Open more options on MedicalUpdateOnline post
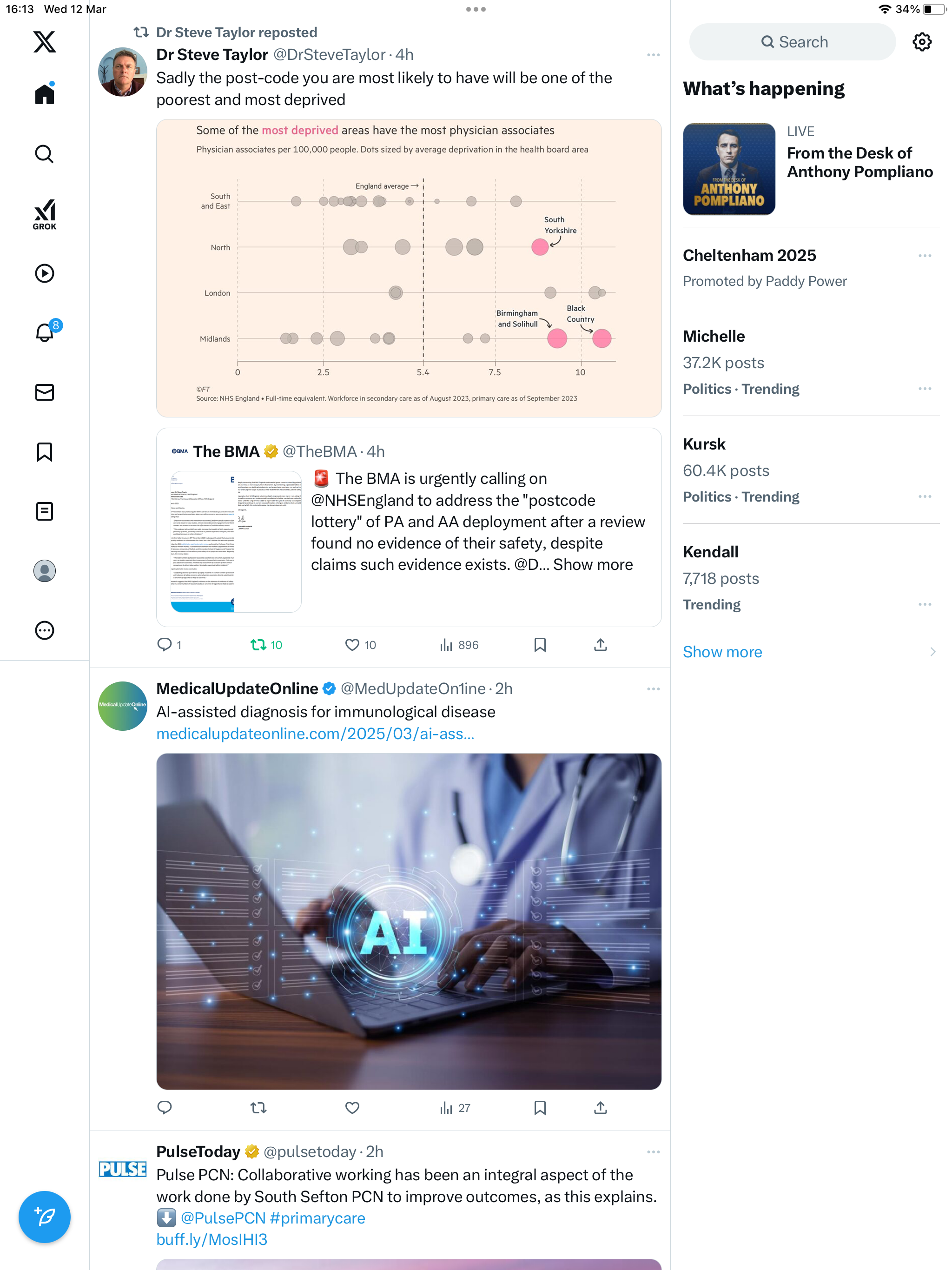Image resolution: width=952 pixels, height=1270 pixels. pyautogui.click(x=653, y=688)
